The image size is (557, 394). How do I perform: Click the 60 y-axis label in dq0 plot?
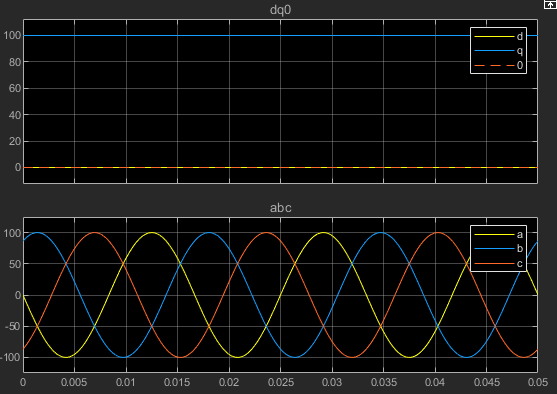[15, 88]
